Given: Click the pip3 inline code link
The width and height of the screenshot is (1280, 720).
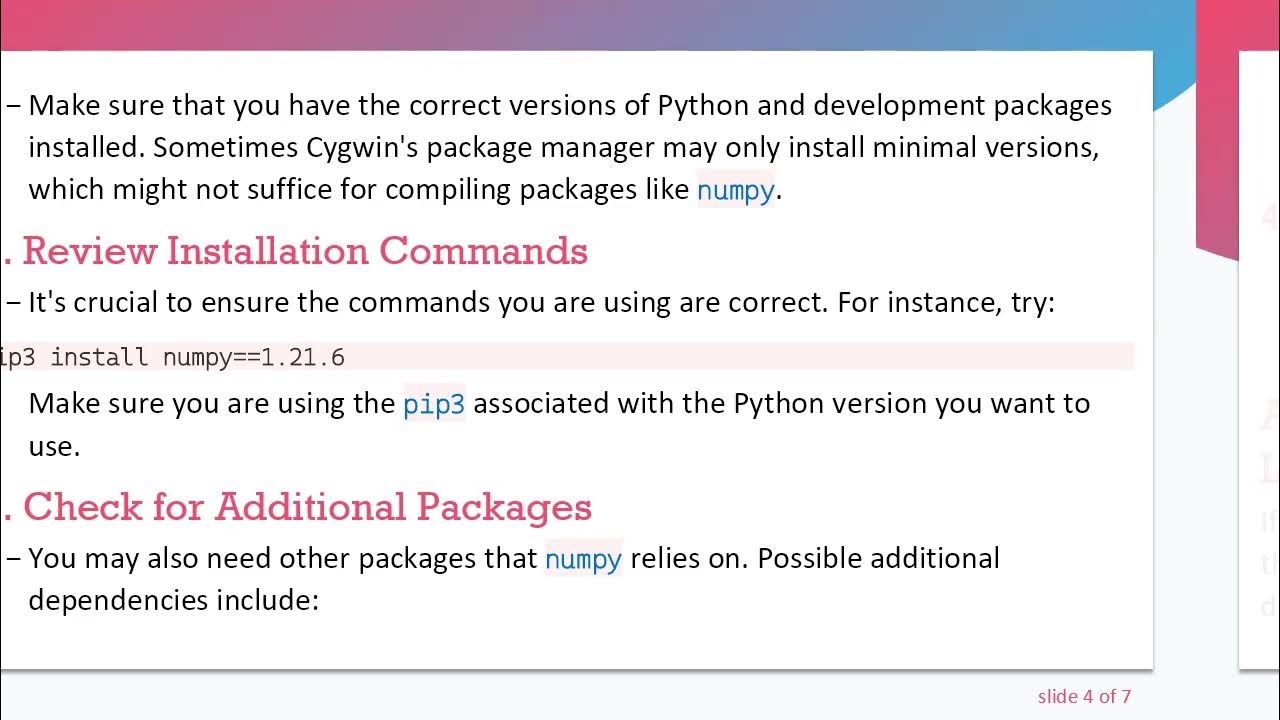Looking at the screenshot, I should click(434, 404).
